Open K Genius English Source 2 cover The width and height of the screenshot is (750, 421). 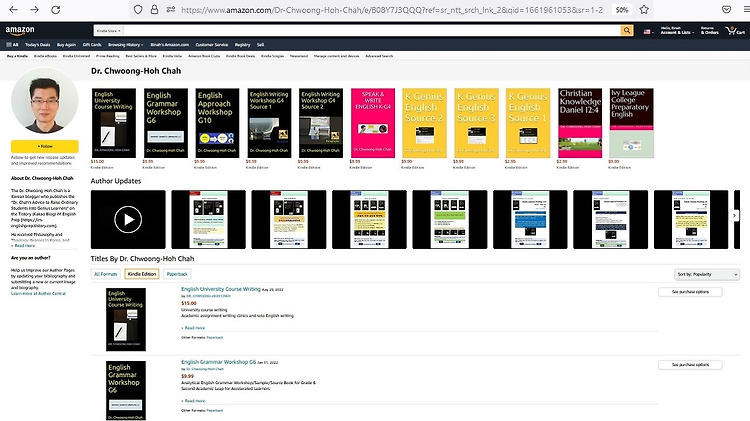[424, 123]
